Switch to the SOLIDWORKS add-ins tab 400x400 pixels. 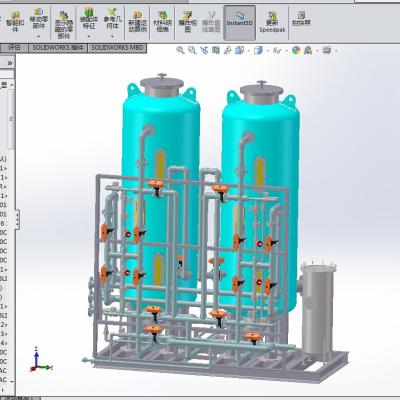[x=58, y=48]
